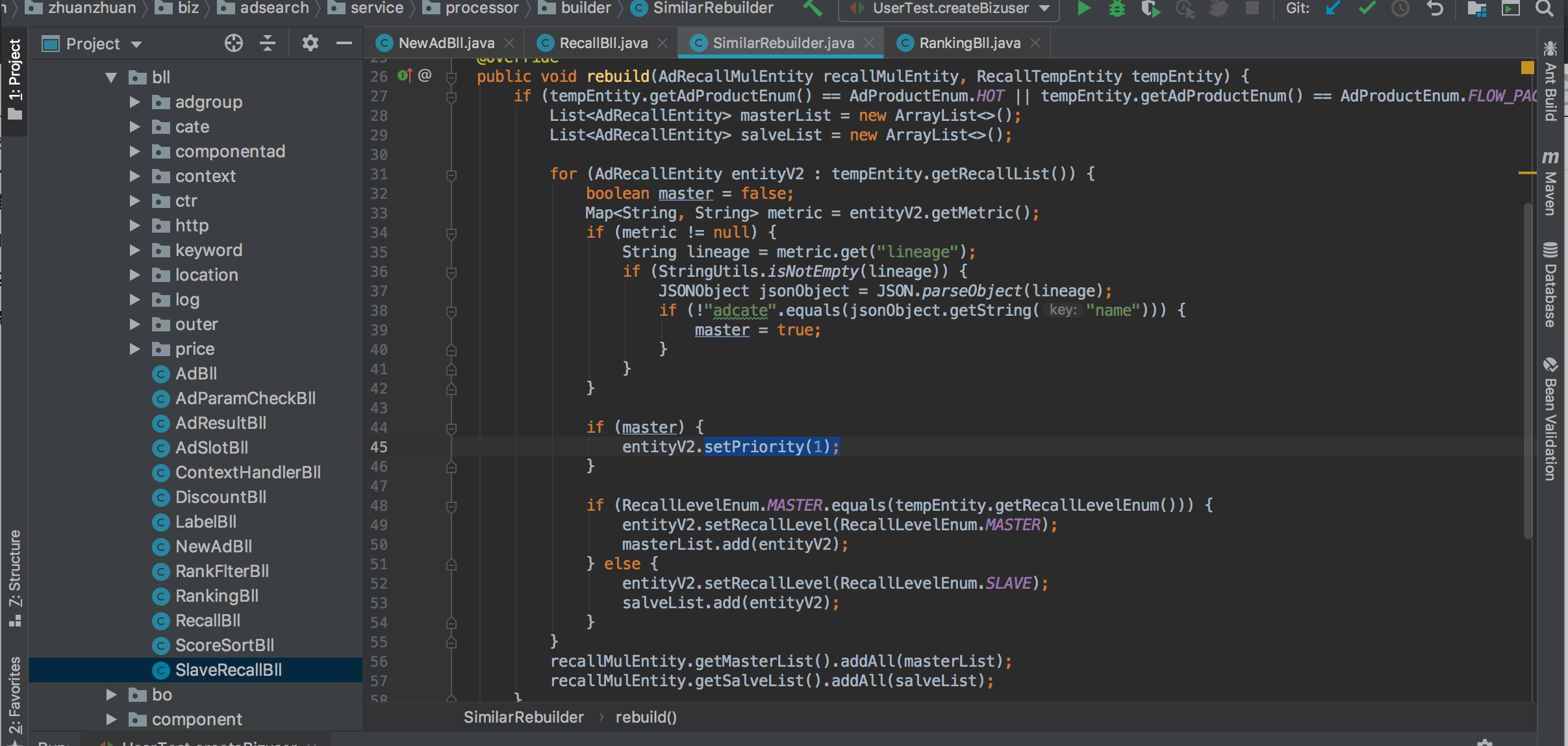
Task: Open RankingBll class in project tree
Action: coord(216,596)
